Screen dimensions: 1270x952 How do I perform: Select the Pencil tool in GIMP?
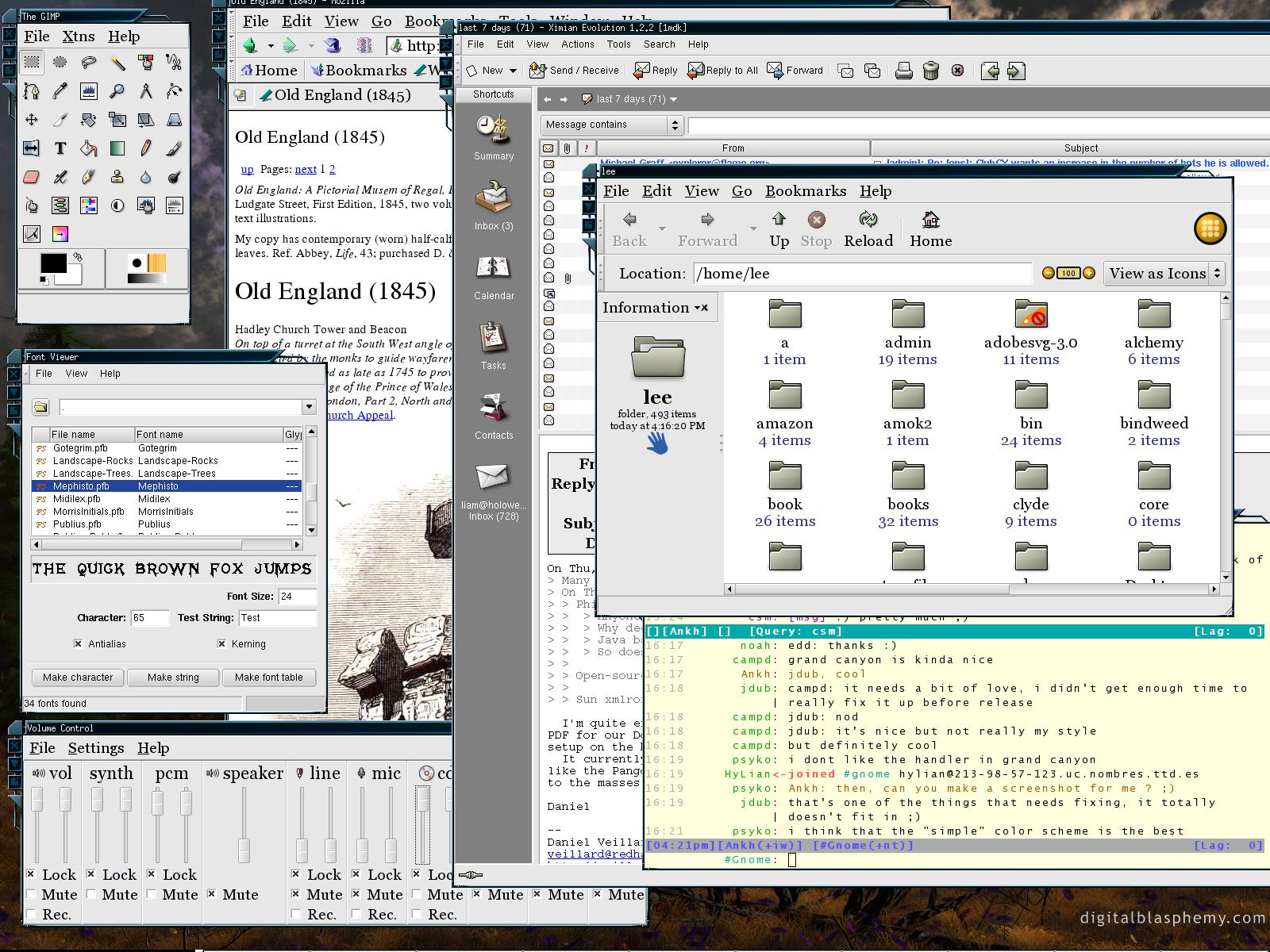pyautogui.click(x=146, y=148)
